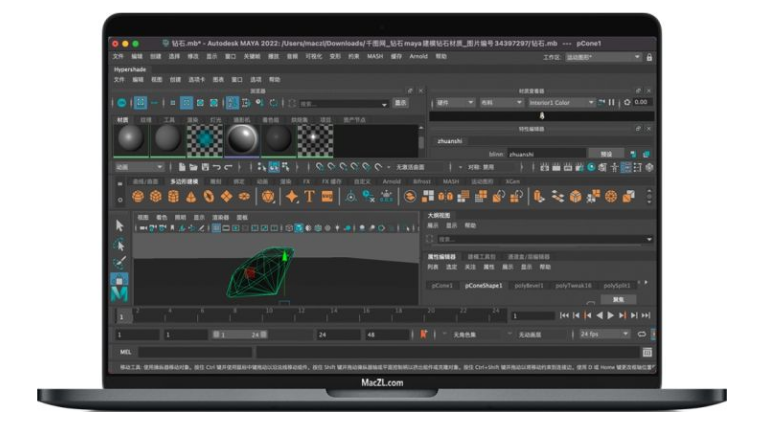This screenshot has height=427, width=772.
Task: Click the Redo arrow on status line
Action: (x=228, y=167)
